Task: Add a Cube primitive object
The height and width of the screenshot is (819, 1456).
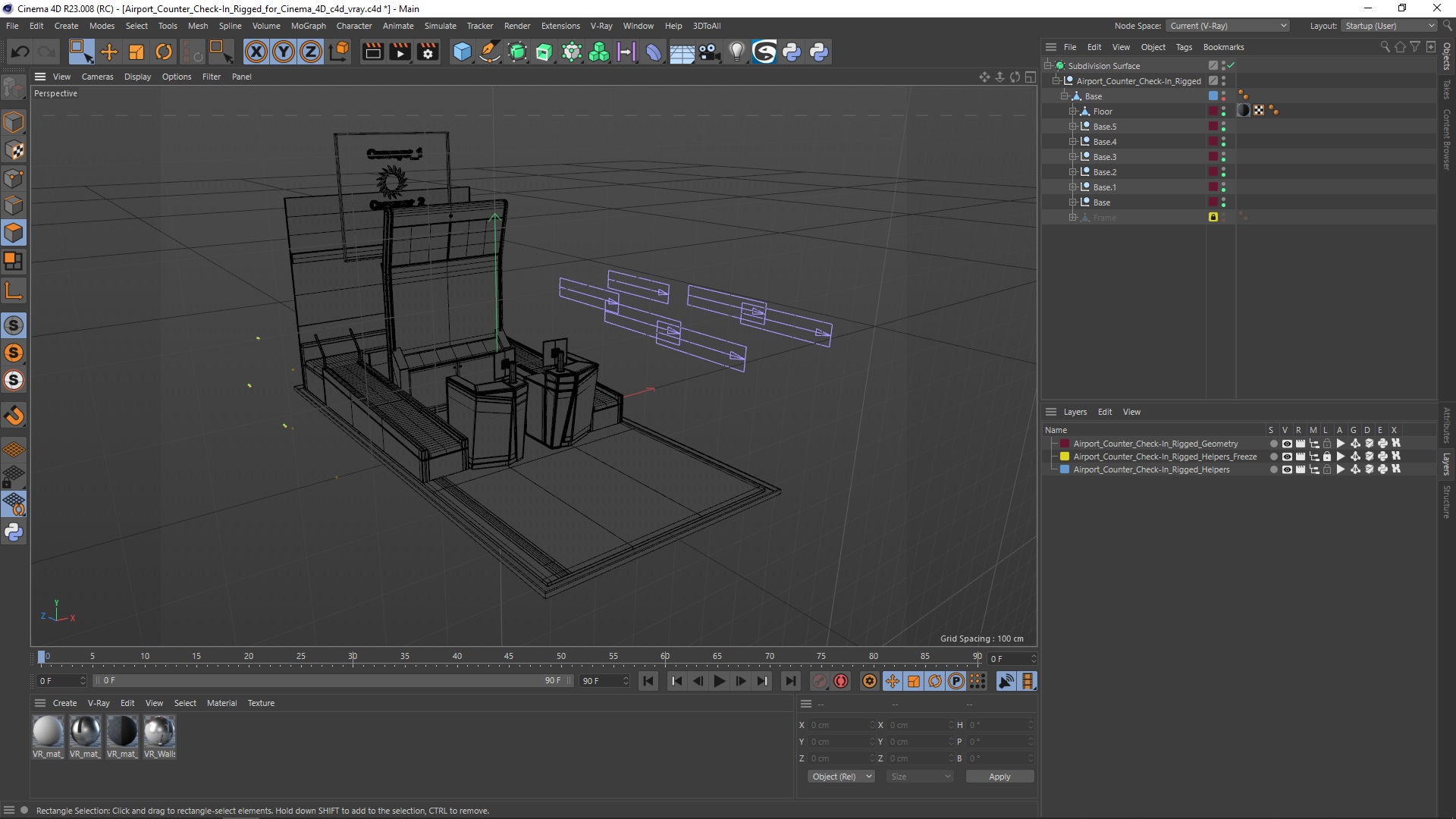Action: click(x=462, y=52)
